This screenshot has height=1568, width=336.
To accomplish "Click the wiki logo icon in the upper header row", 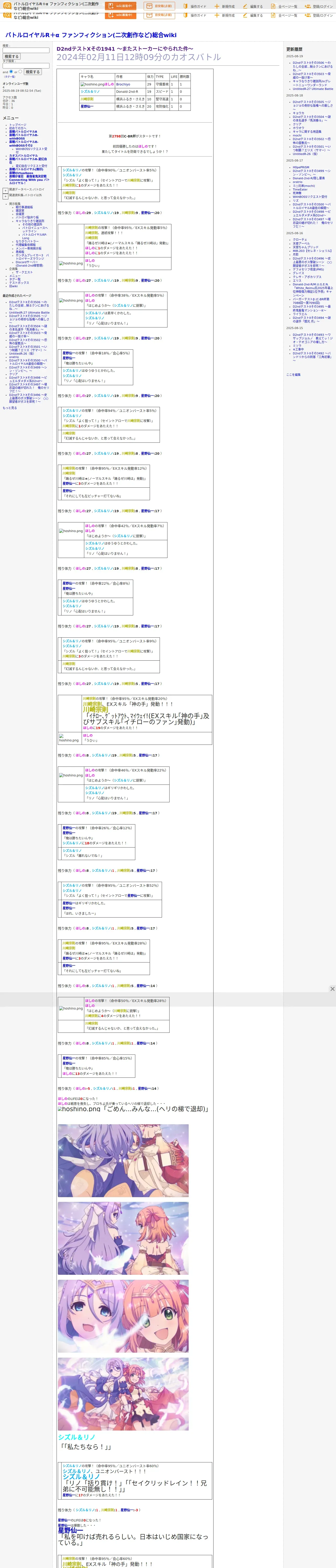I will [7, 5].
